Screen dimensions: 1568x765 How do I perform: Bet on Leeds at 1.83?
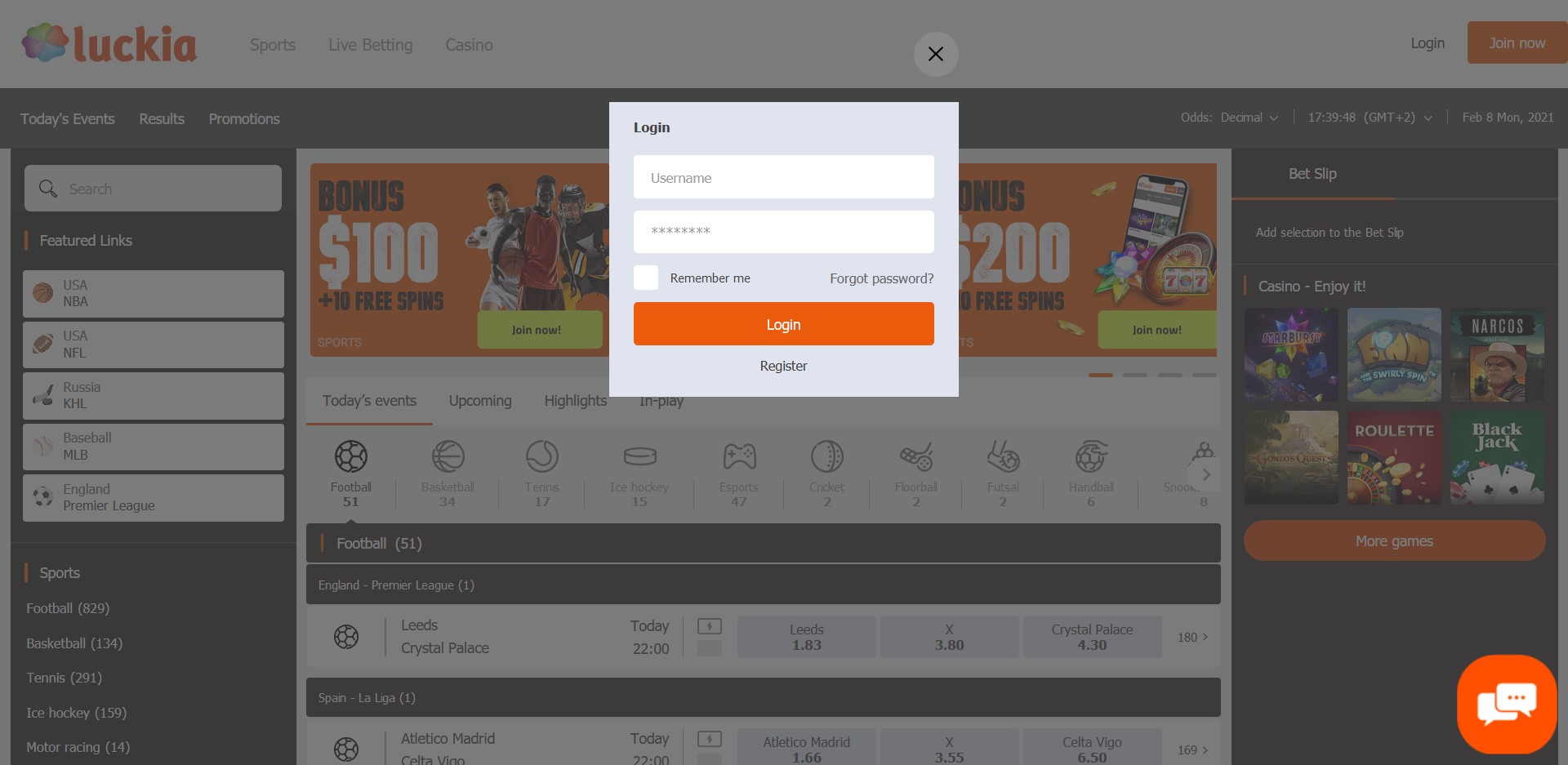pyautogui.click(x=807, y=637)
